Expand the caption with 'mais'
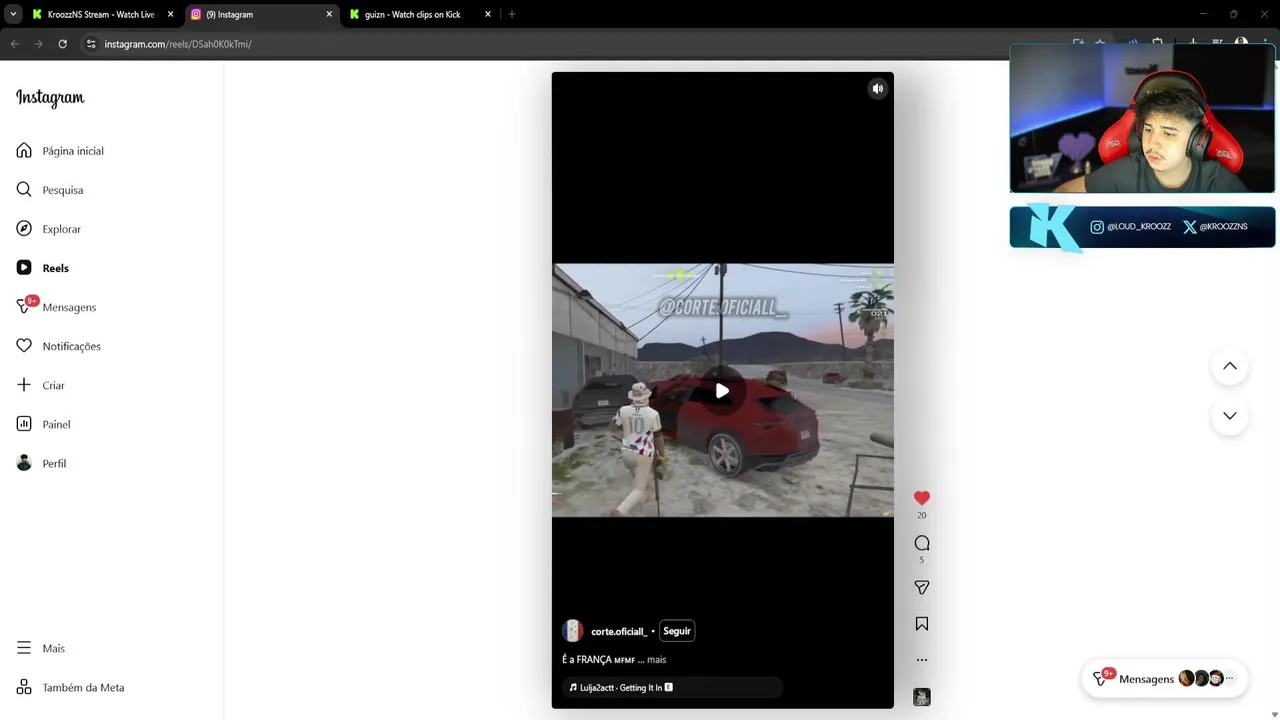Image resolution: width=1280 pixels, height=720 pixels. point(656,660)
